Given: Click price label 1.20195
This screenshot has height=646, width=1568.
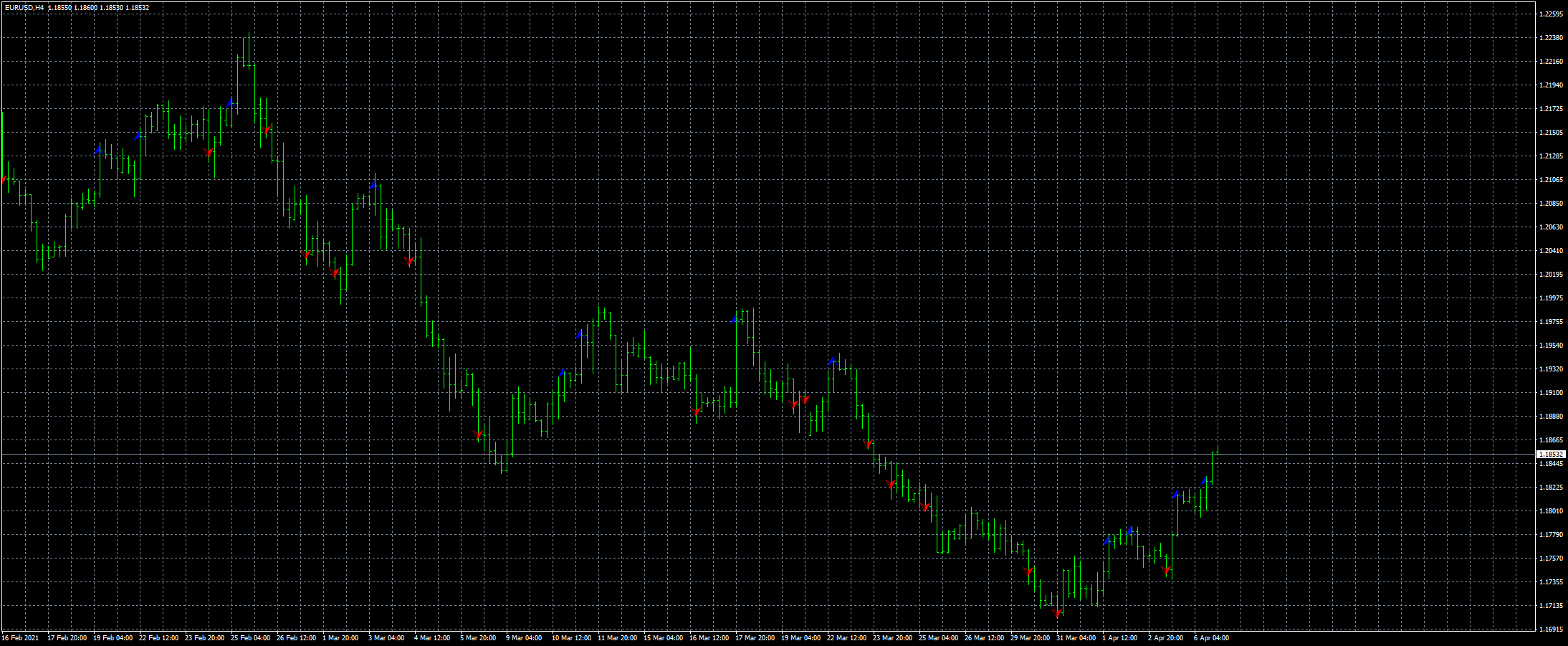Looking at the screenshot, I should 1550,274.
